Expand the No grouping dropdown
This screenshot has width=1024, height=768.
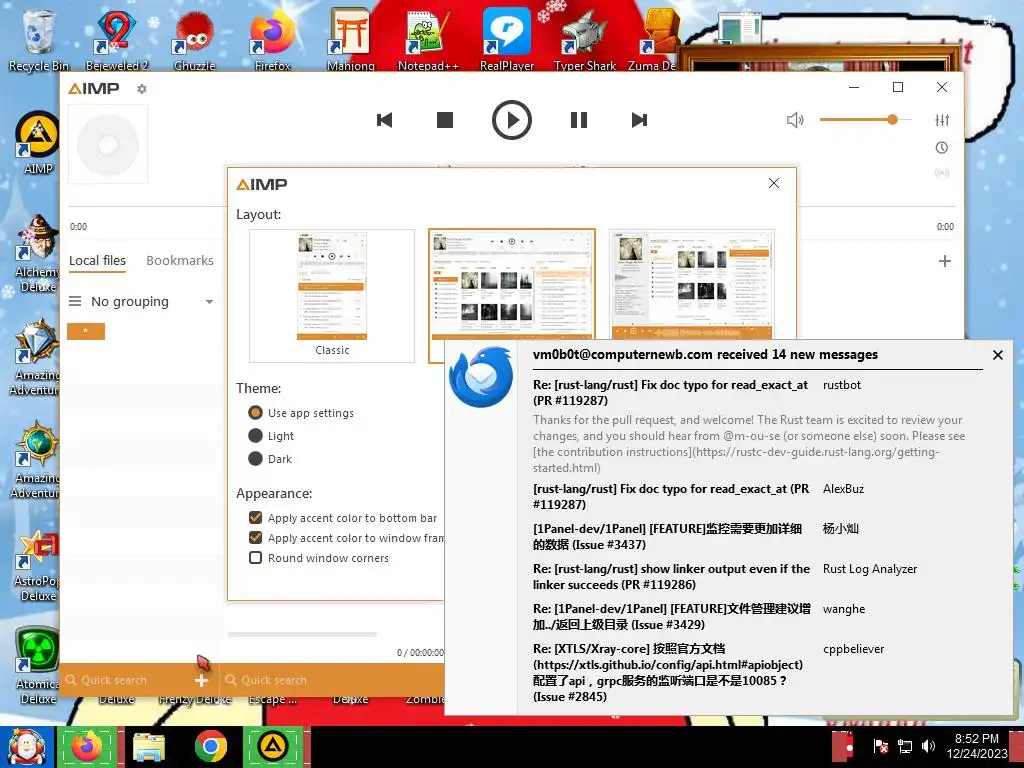coord(210,302)
